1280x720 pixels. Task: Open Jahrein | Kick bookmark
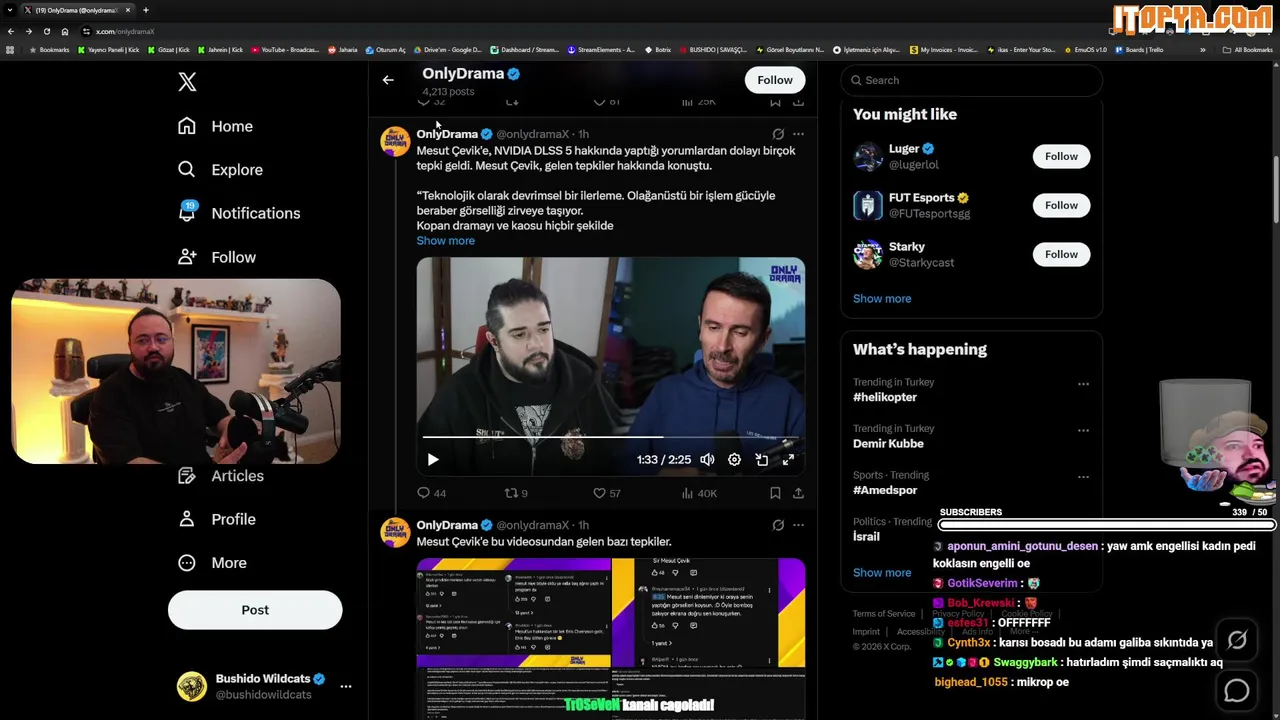[221, 49]
